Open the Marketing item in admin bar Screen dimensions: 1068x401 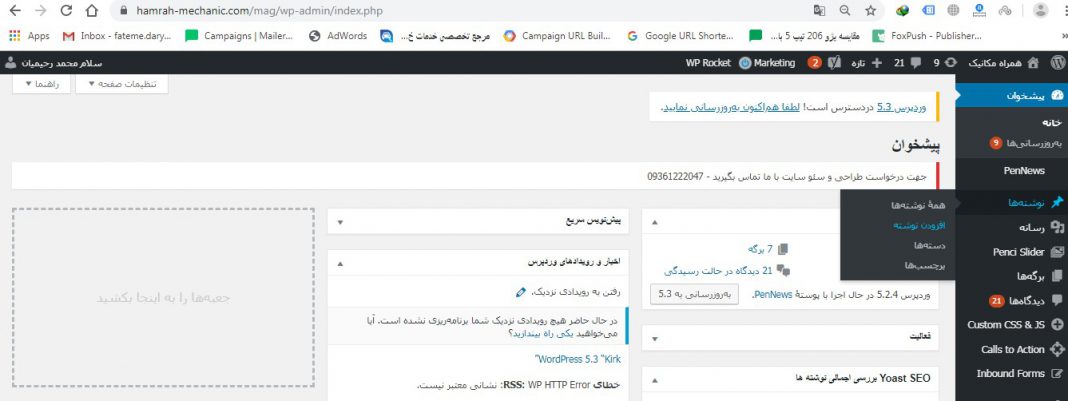click(x=767, y=62)
